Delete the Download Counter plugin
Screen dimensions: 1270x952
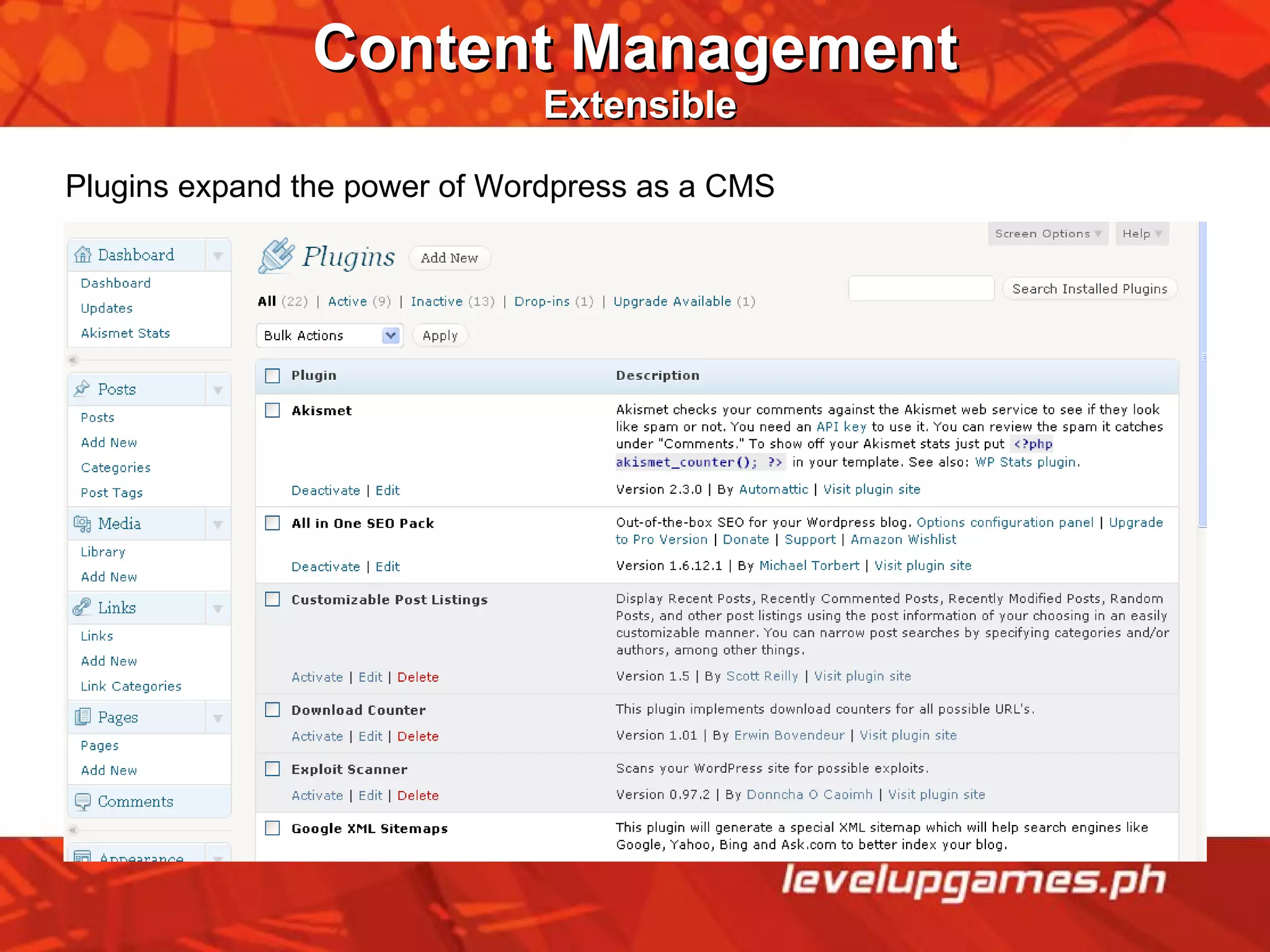click(418, 736)
